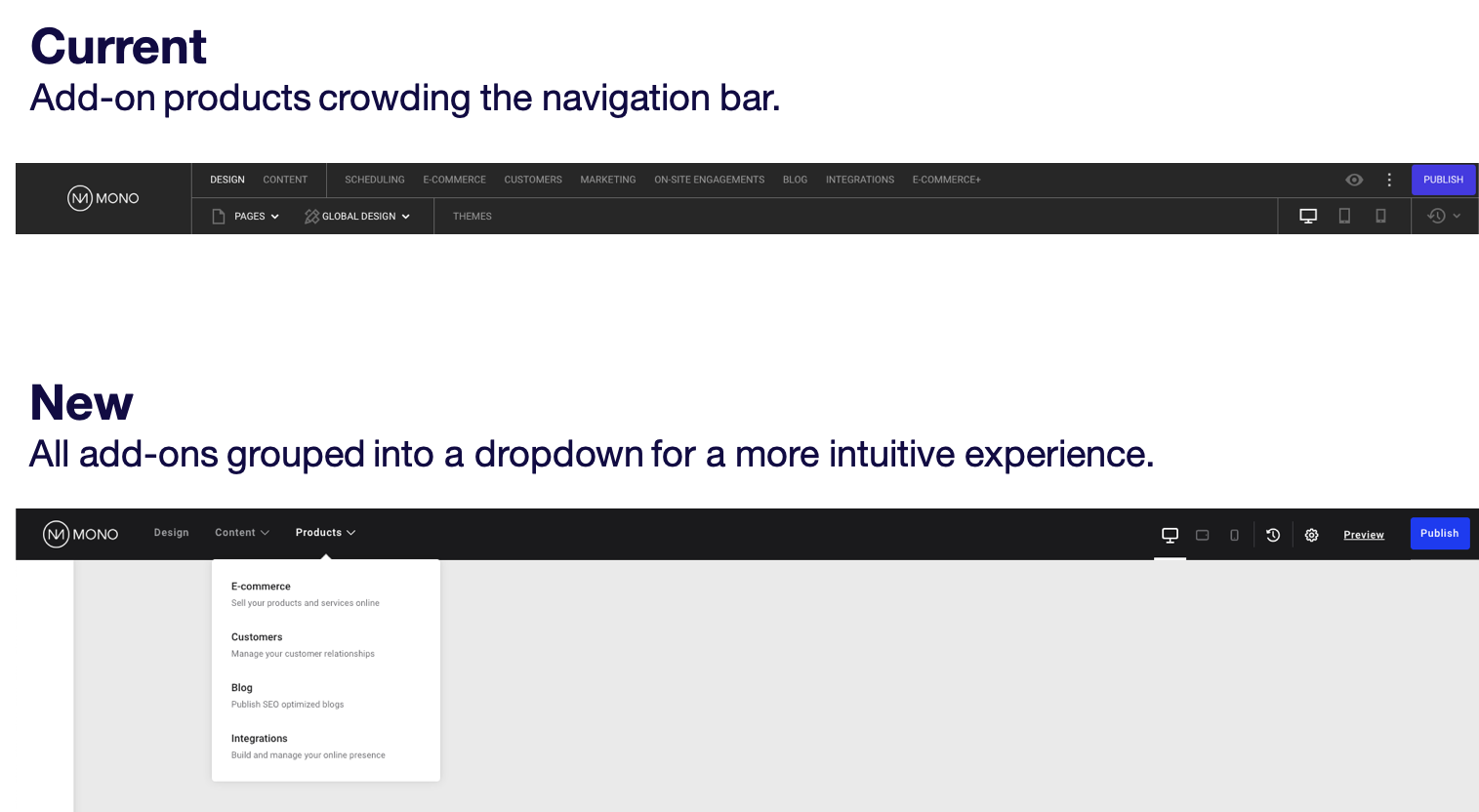Open version history icon in the new nav bar
The width and height of the screenshot is (1479, 812).
1273,535
